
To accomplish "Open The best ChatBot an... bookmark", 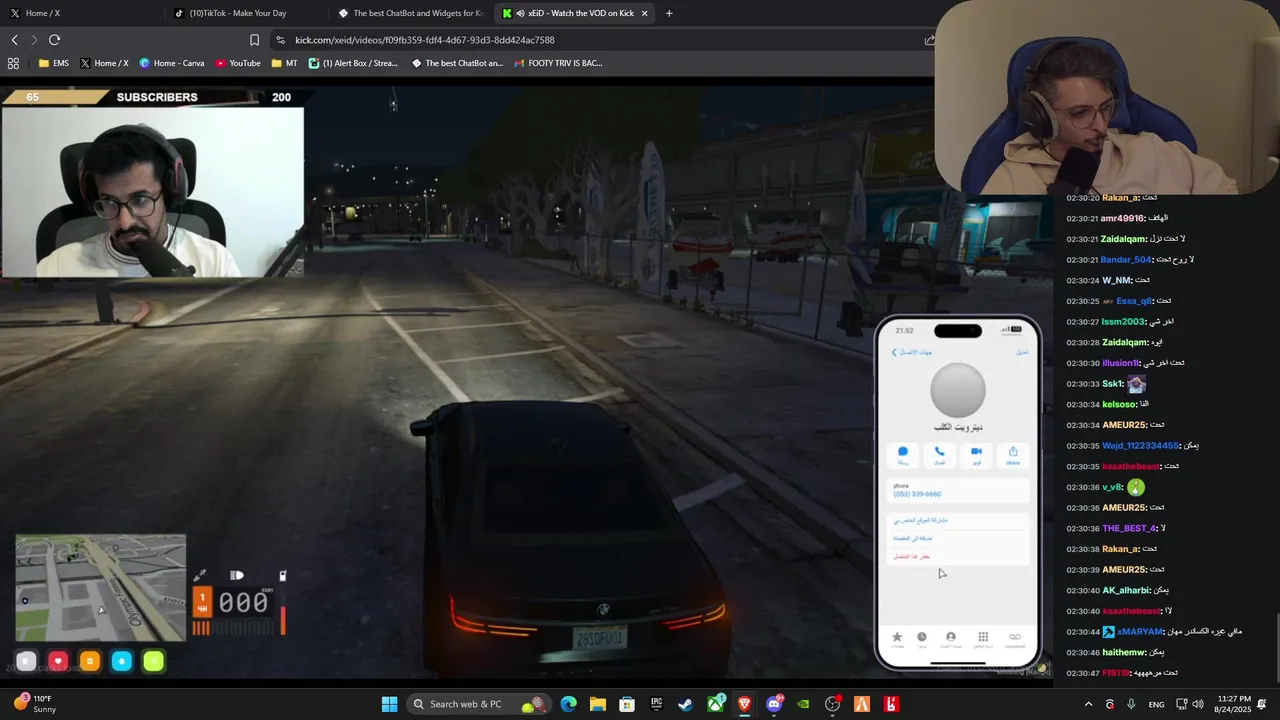I will click(455, 63).
